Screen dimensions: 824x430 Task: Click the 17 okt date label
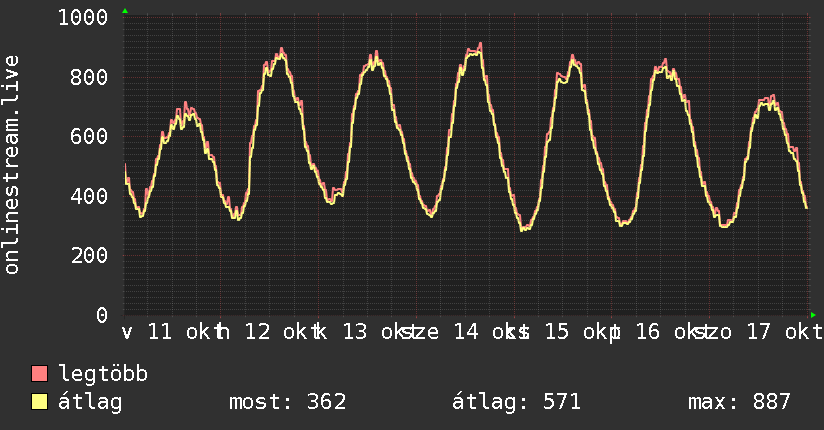(784, 332)
